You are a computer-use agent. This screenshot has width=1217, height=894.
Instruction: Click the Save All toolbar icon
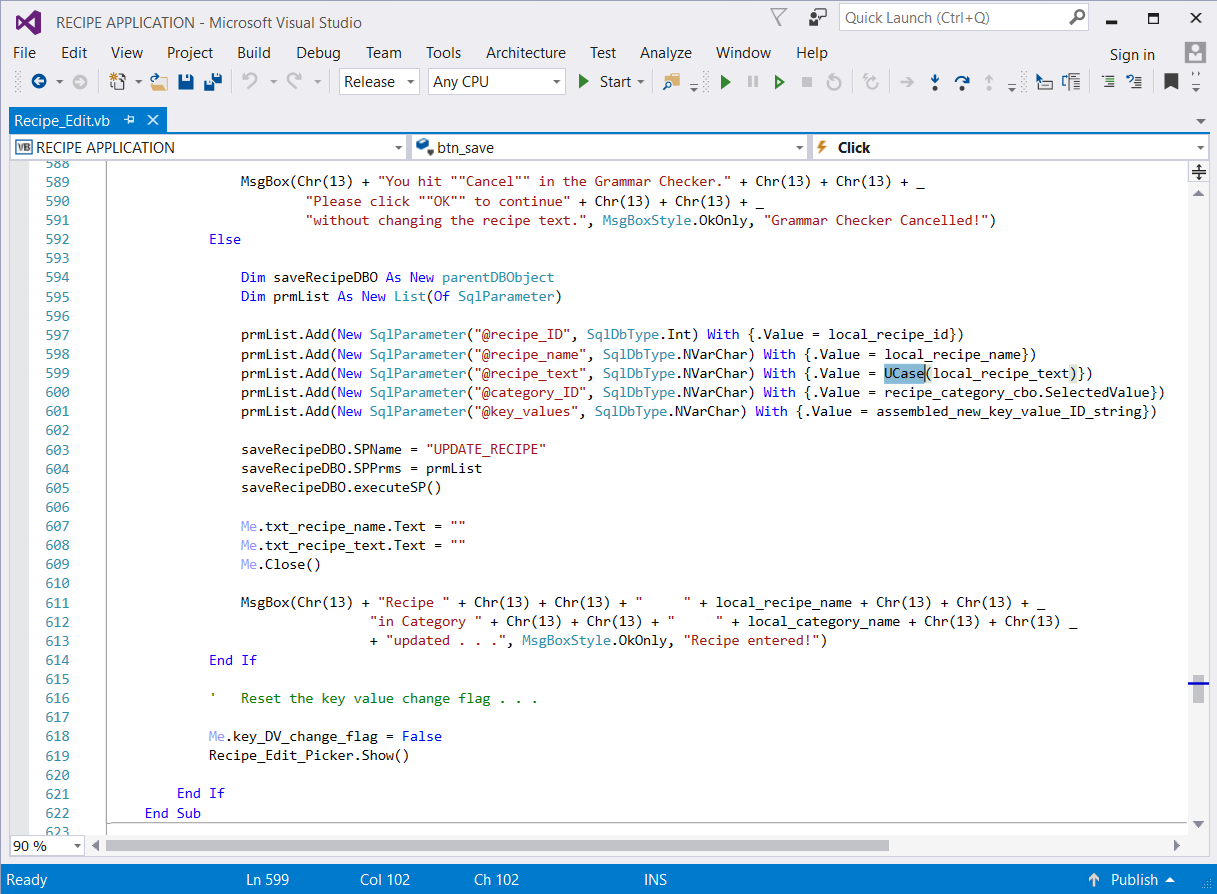[212, 82]
